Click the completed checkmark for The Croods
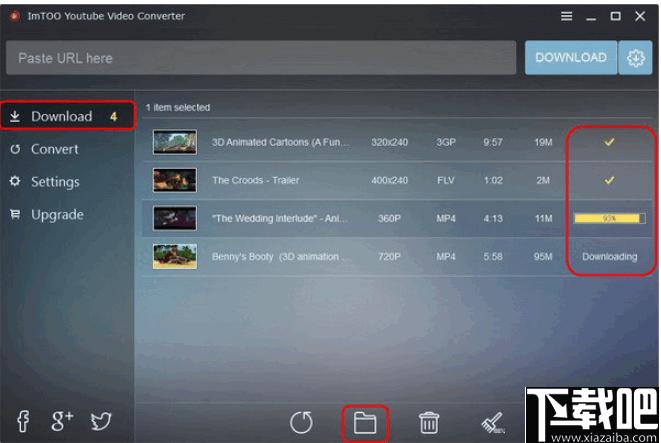 609,180
